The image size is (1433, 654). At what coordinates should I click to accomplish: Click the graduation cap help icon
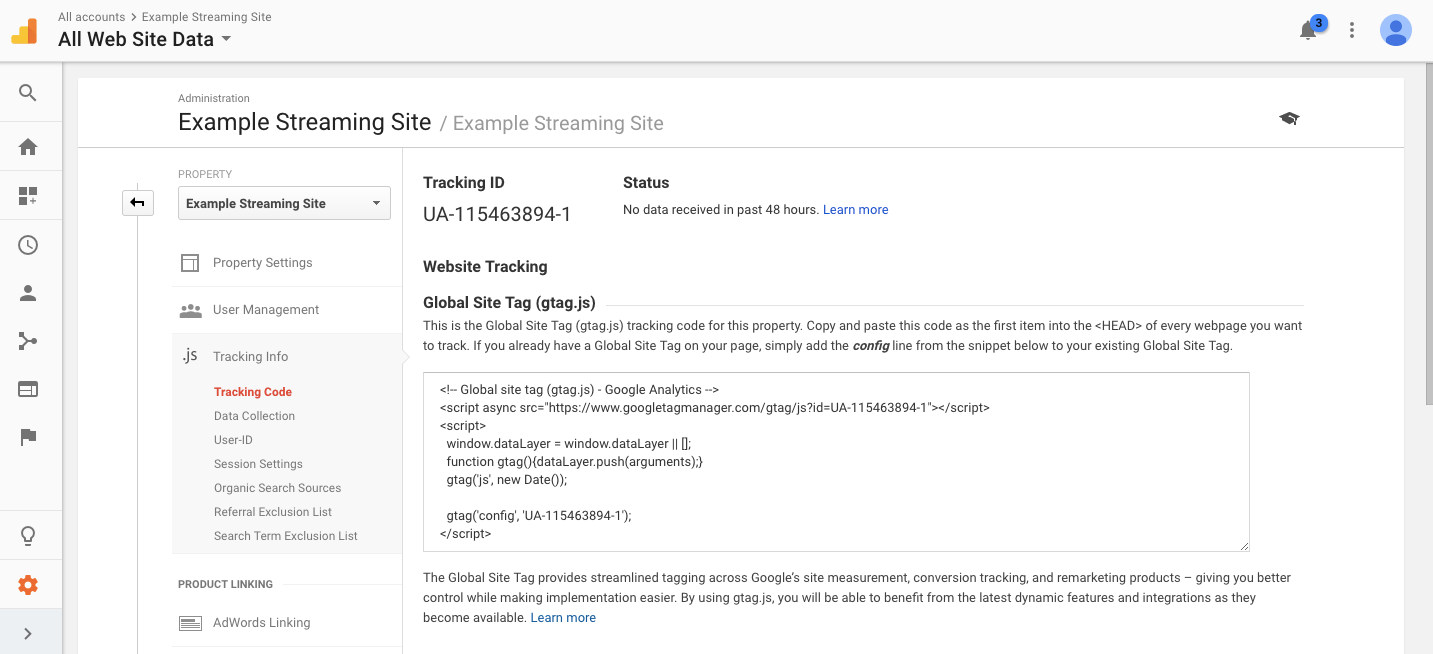(1289, 119)
